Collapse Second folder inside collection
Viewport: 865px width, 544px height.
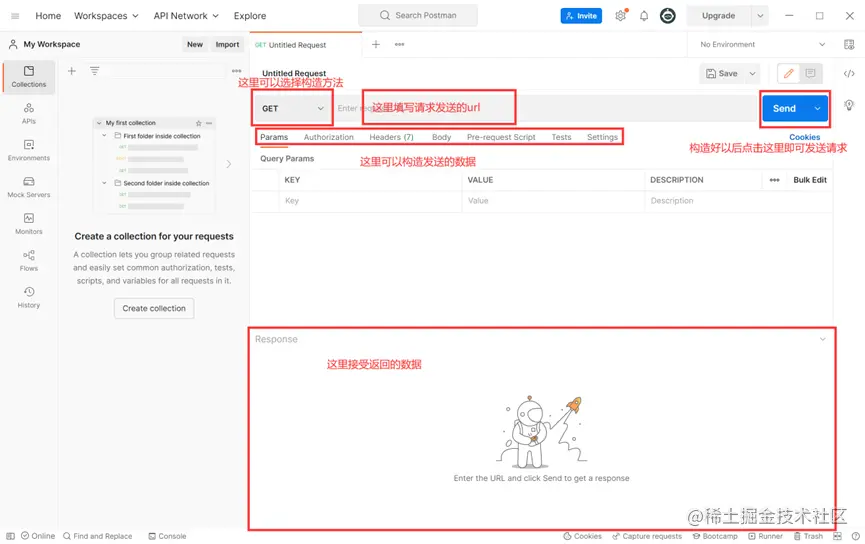[104, 183]
